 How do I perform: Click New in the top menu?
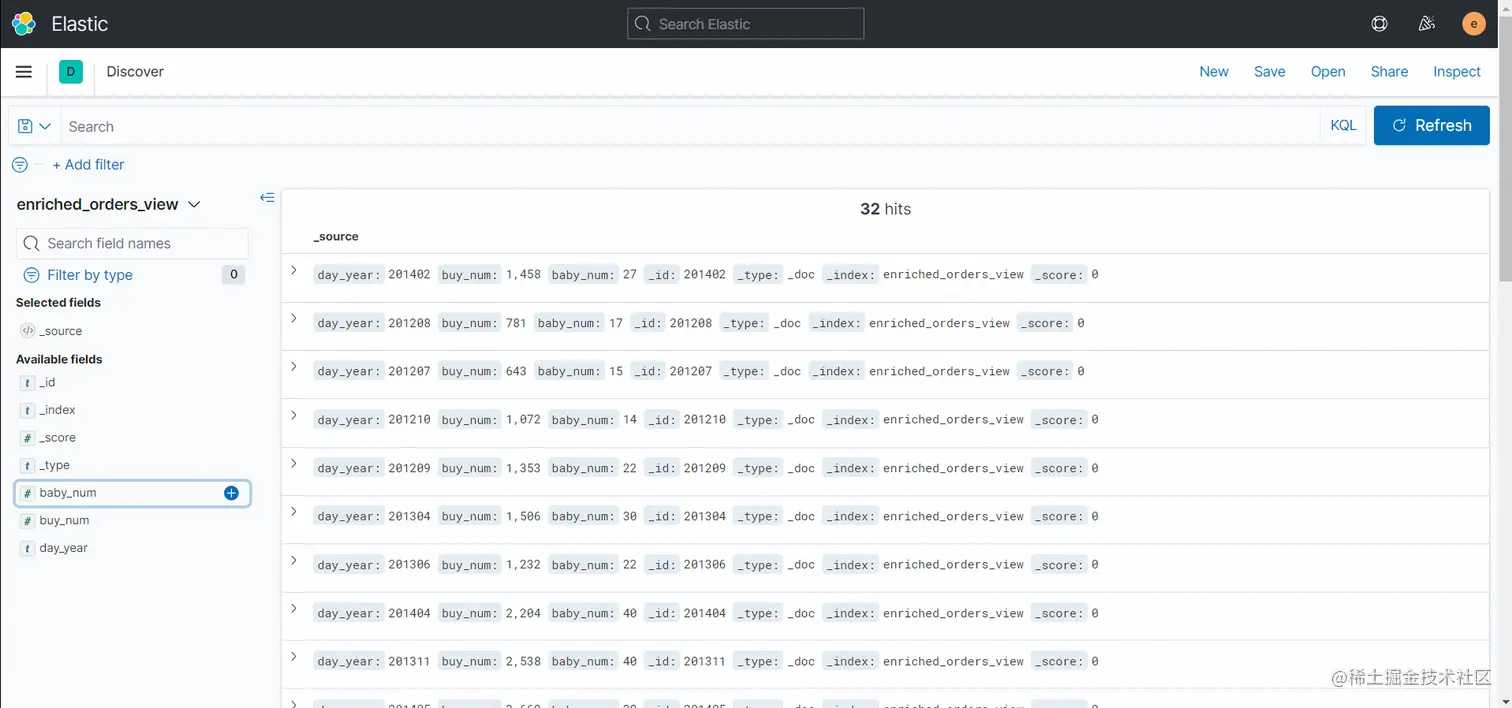coord(1214,72)
